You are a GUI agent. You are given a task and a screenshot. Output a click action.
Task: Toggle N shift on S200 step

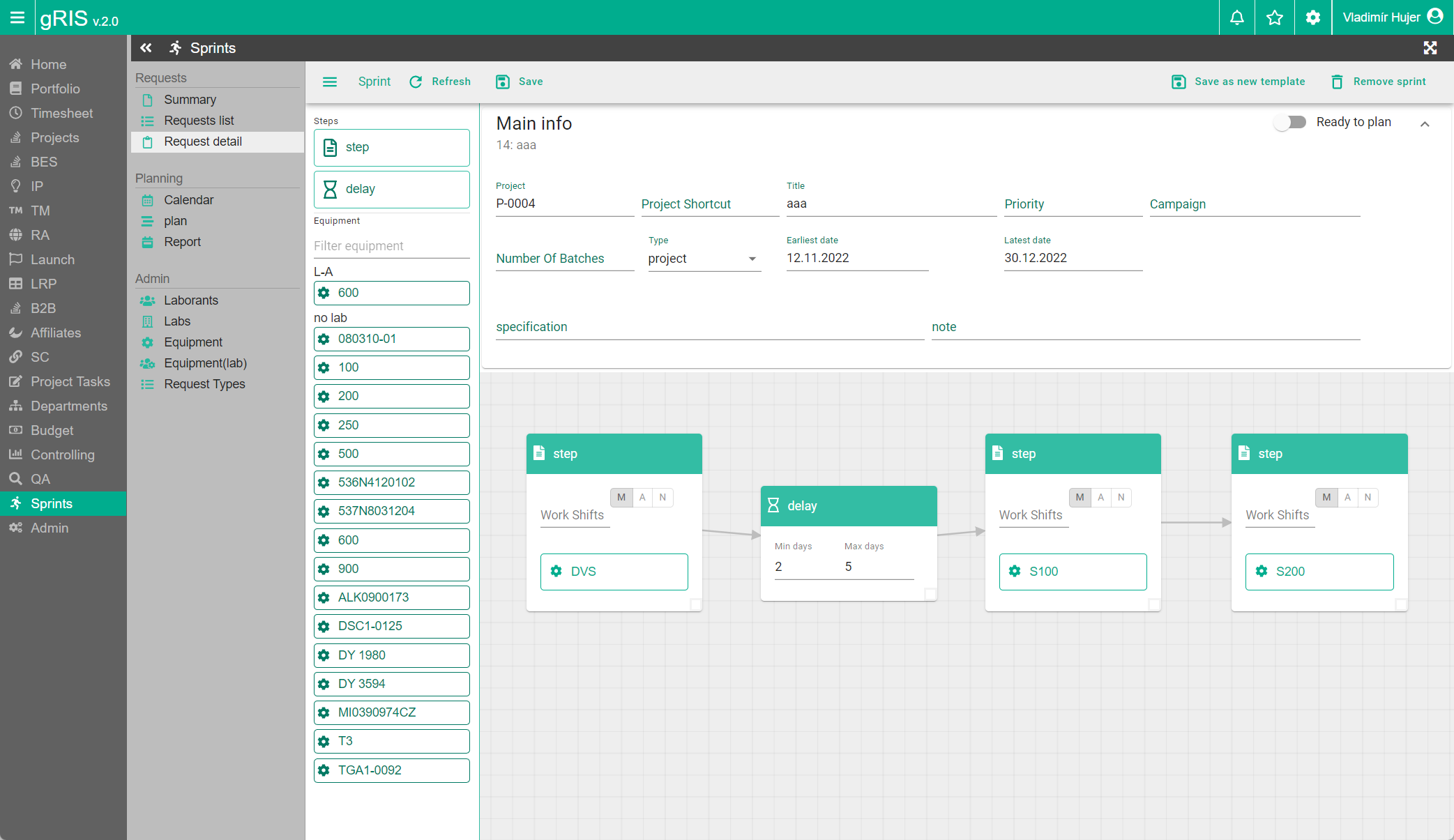tap(1368, 497)
